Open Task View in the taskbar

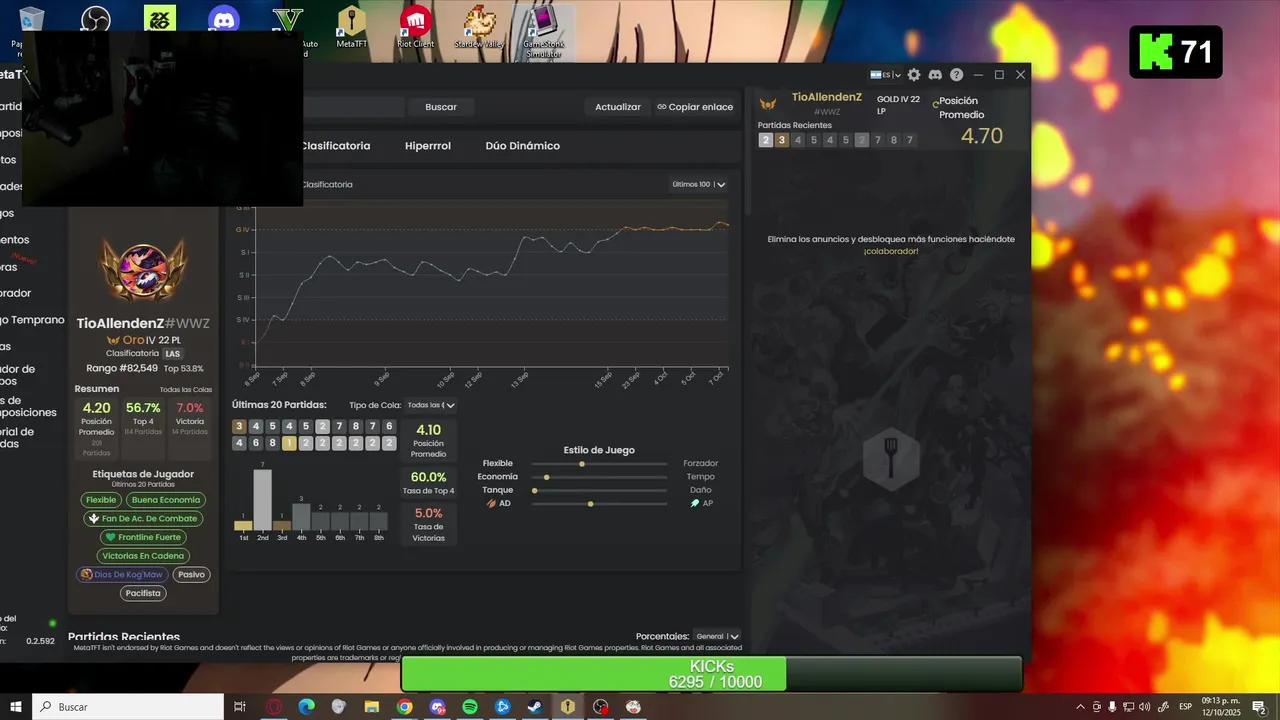[240, 707]
